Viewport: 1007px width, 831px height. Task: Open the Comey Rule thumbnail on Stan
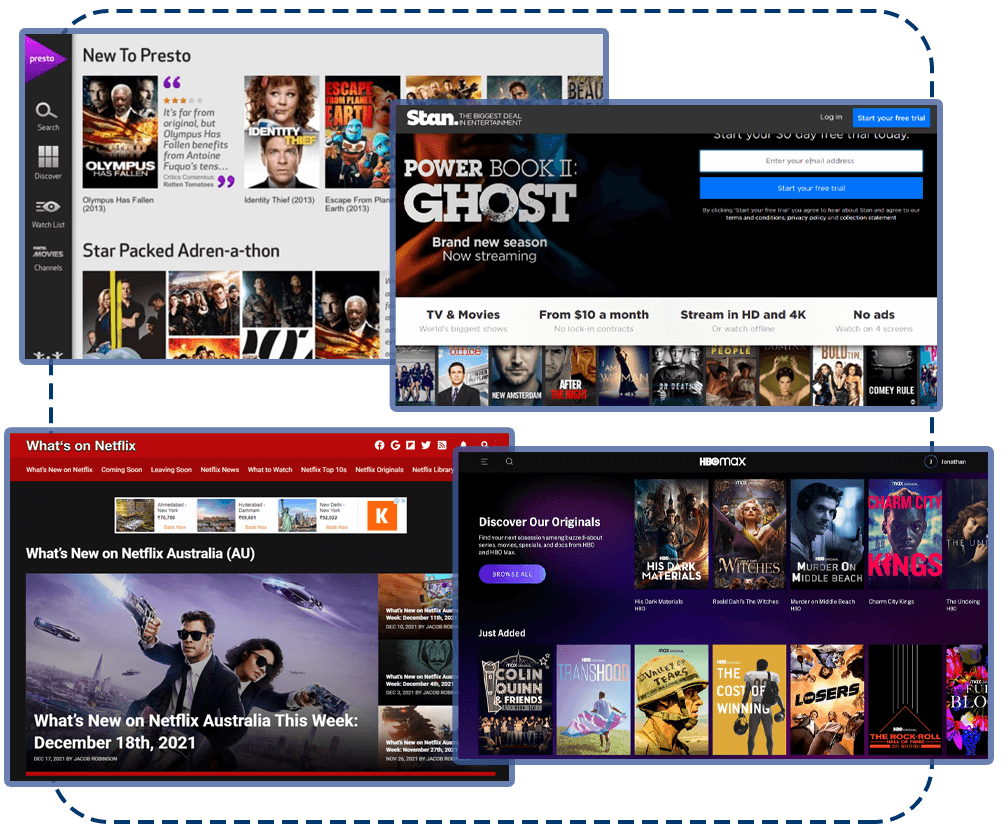point(891,376)
